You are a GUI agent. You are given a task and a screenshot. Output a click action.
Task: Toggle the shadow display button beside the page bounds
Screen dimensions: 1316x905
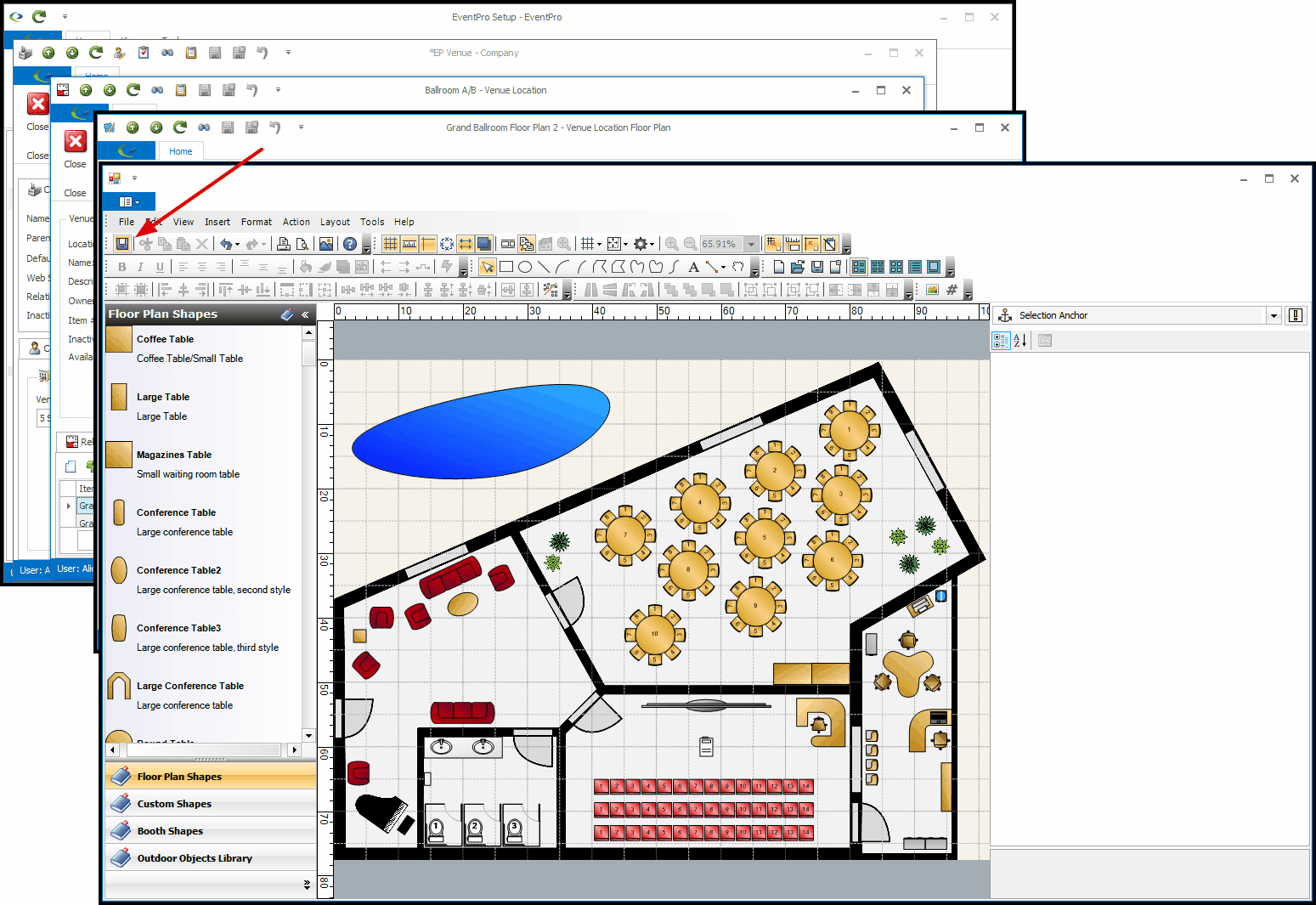484,244
